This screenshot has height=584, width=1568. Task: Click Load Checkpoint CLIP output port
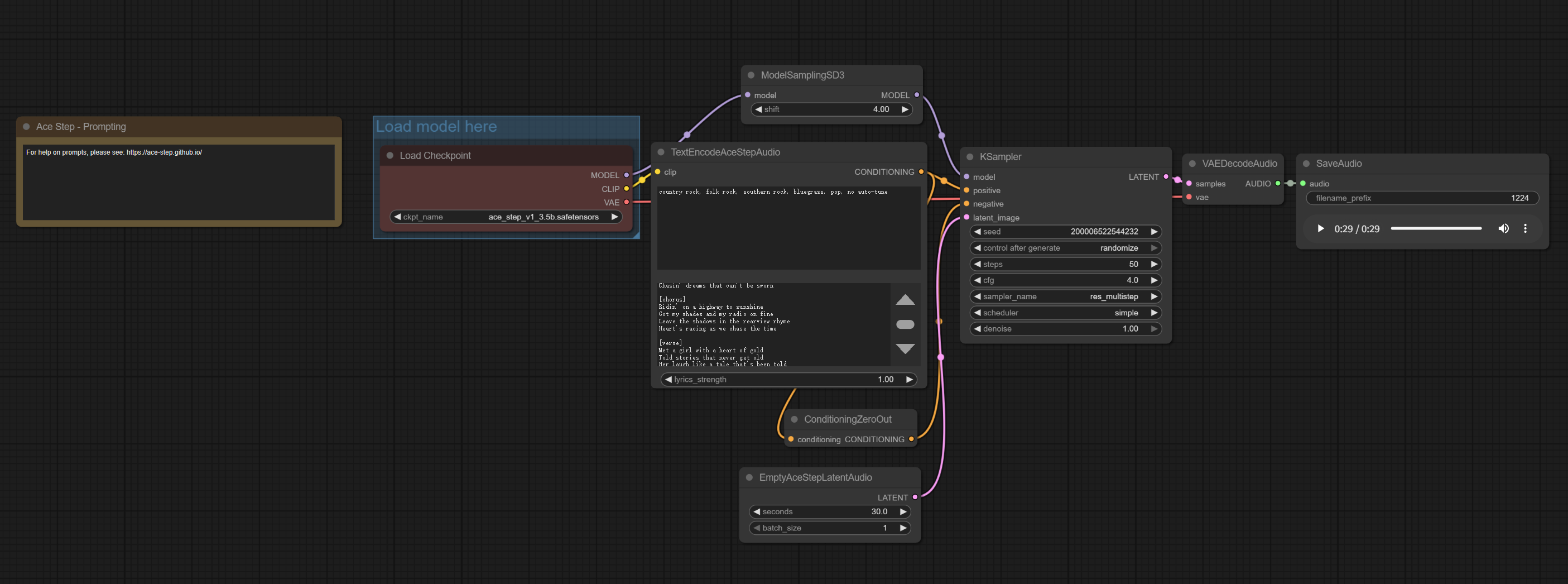[x=626, y=189]
